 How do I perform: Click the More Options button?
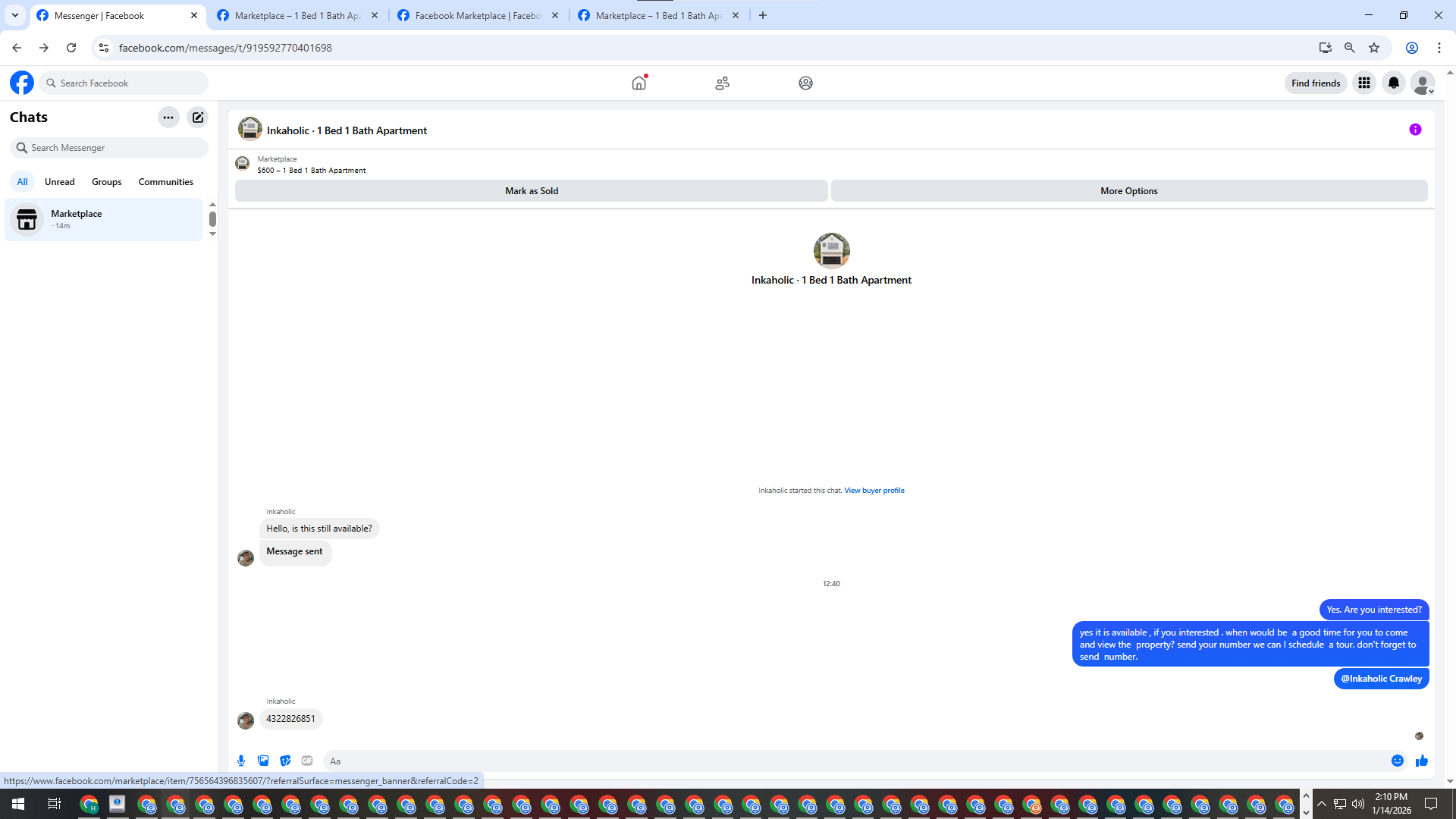click(x=1128, y=191)
